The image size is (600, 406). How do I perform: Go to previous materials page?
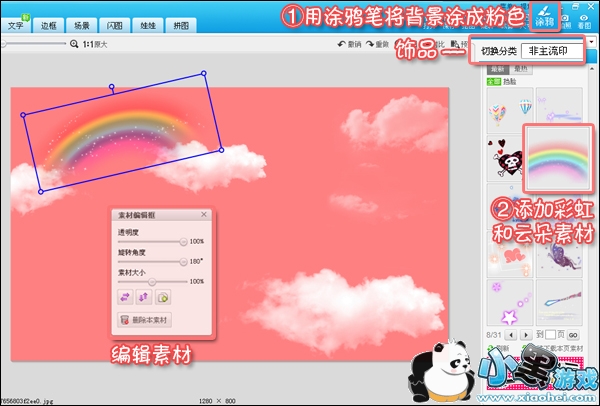(x=511, y=335)
